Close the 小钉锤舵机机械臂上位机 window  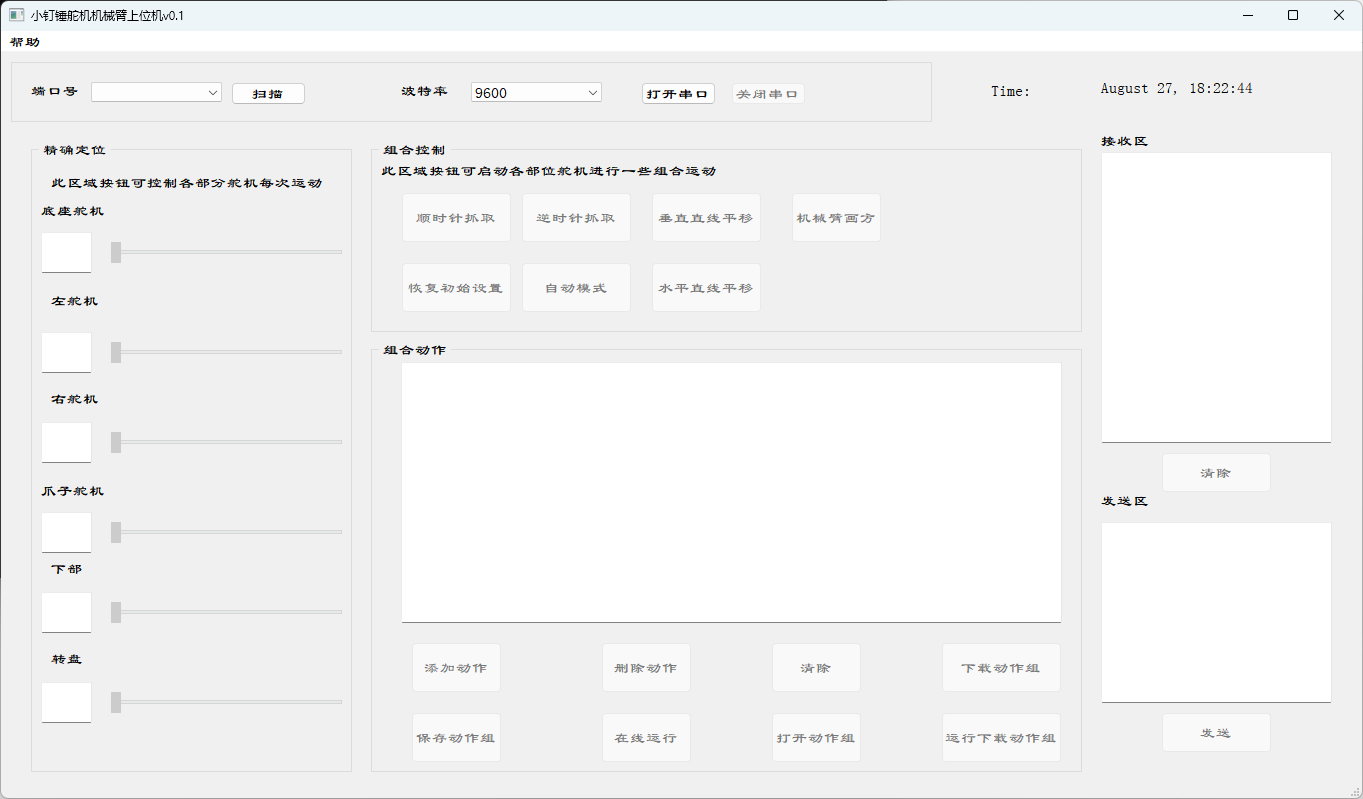1339,15
